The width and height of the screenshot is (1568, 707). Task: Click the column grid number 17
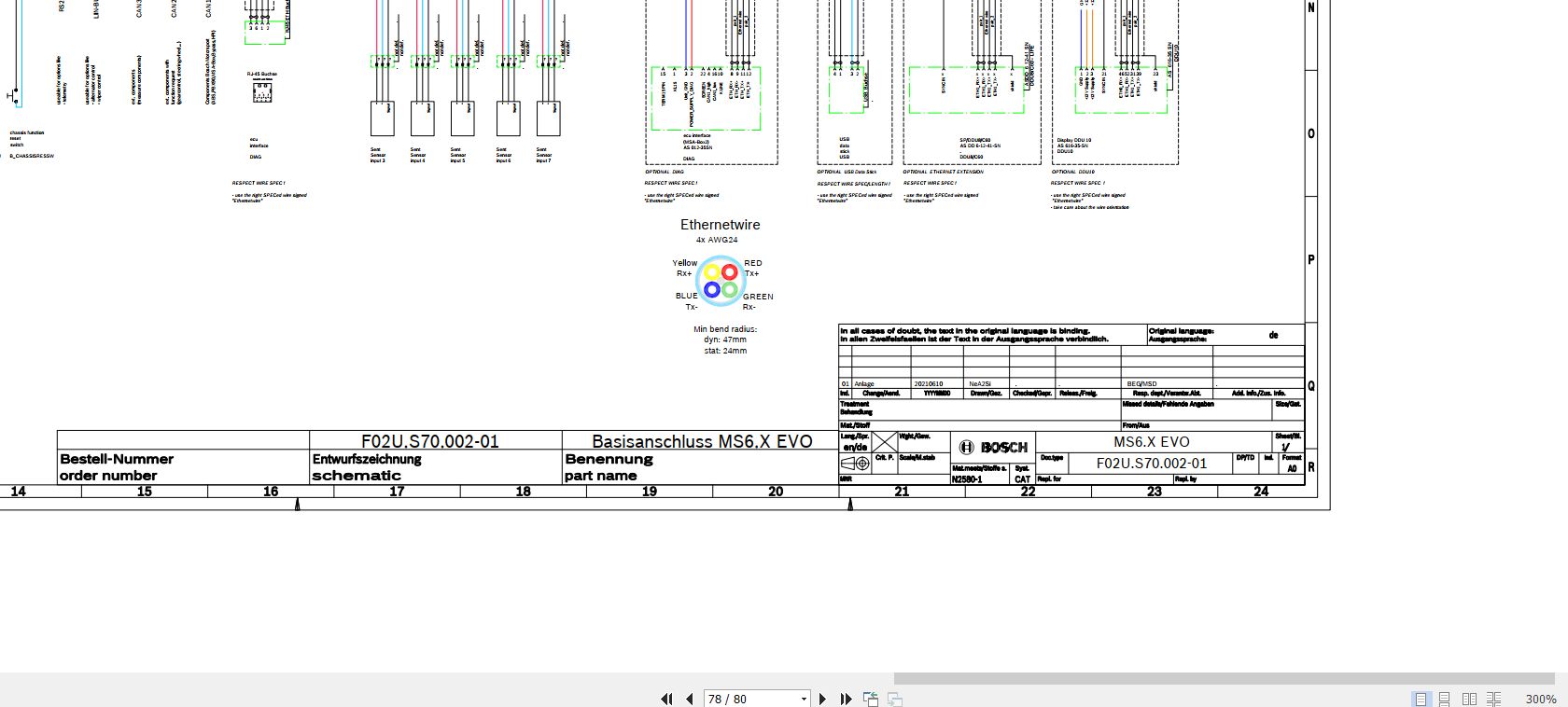pos(397,492)
